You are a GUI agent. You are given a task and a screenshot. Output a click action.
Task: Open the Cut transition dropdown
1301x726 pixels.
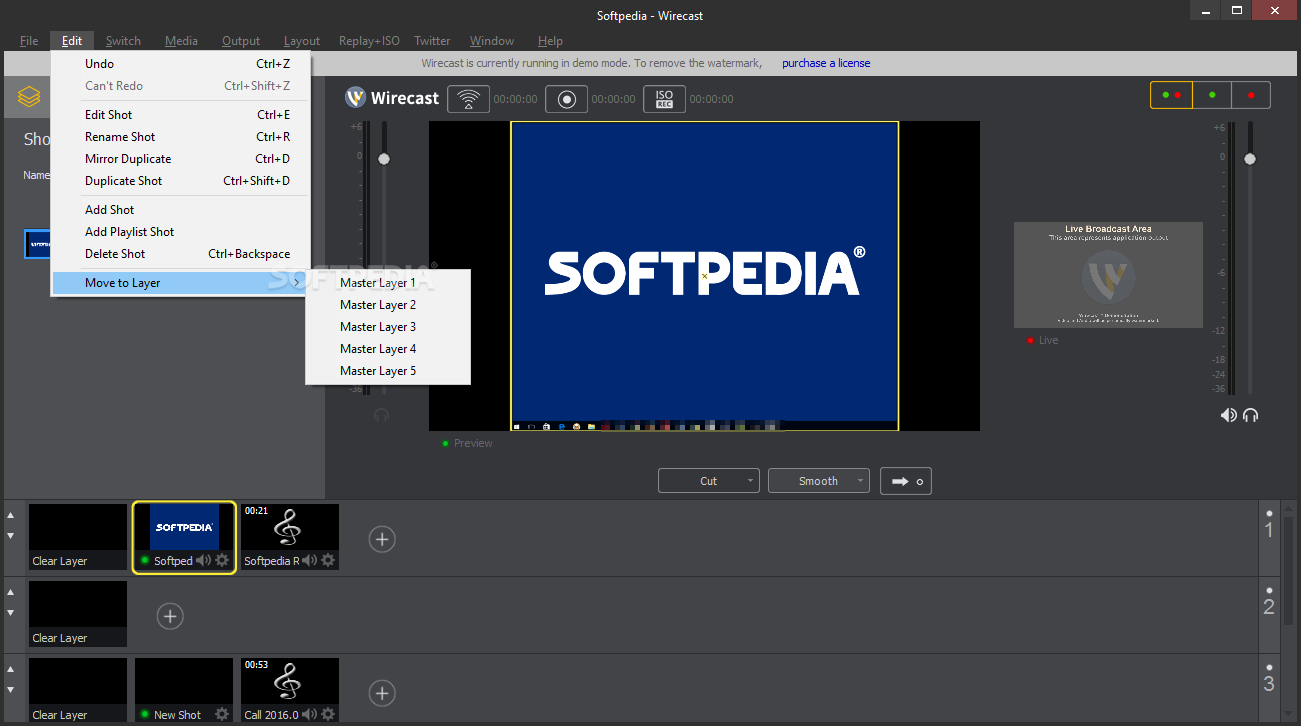(709, 481)
